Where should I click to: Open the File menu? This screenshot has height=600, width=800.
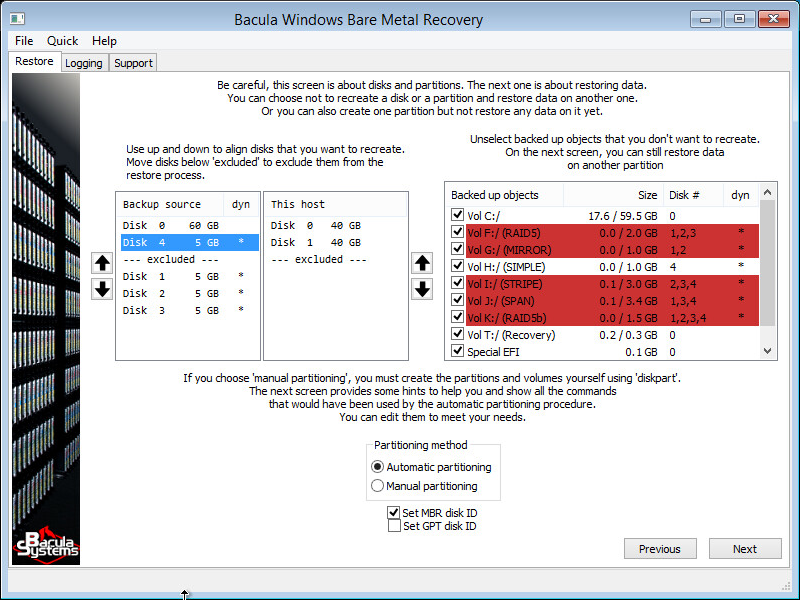point(24,41)
